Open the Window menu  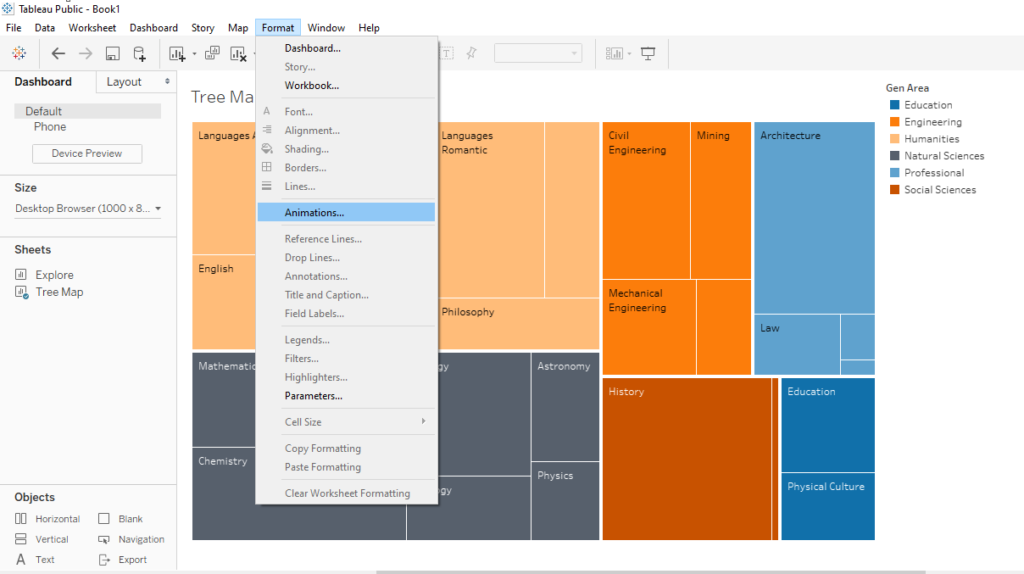click(x=326, y=28)
